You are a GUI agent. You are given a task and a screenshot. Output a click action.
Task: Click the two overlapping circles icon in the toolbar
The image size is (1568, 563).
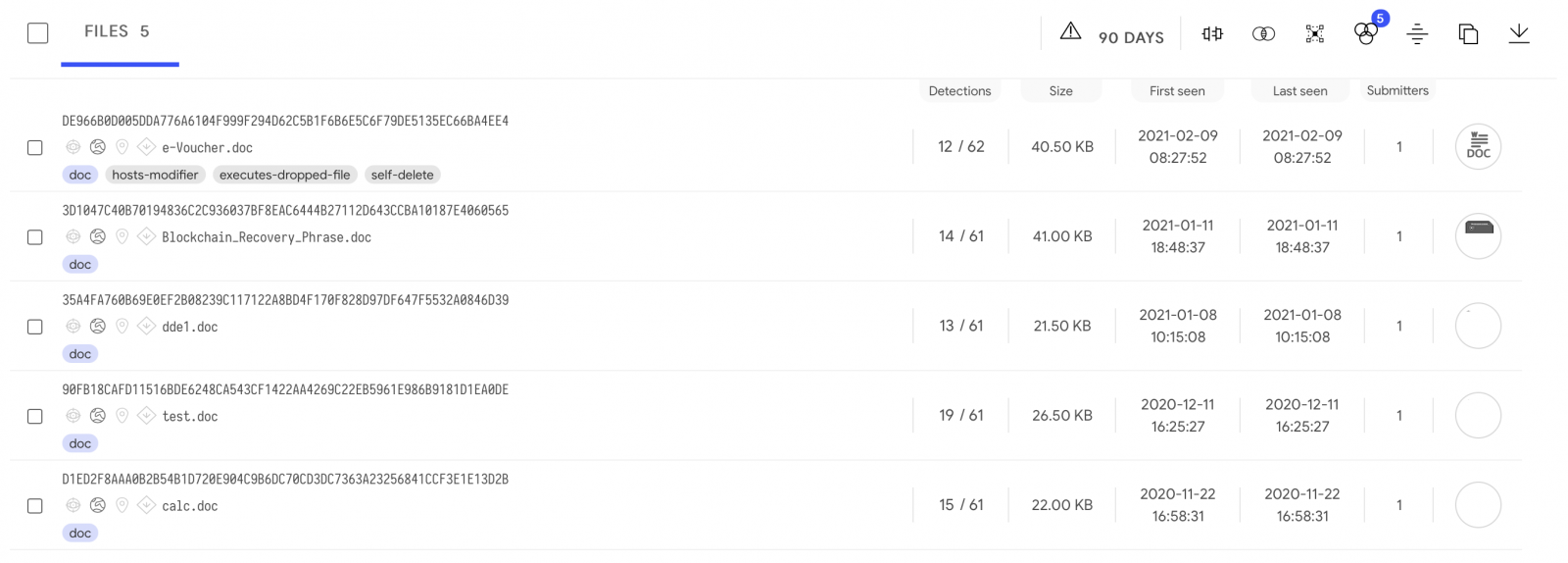click(x=1263, y=34)
